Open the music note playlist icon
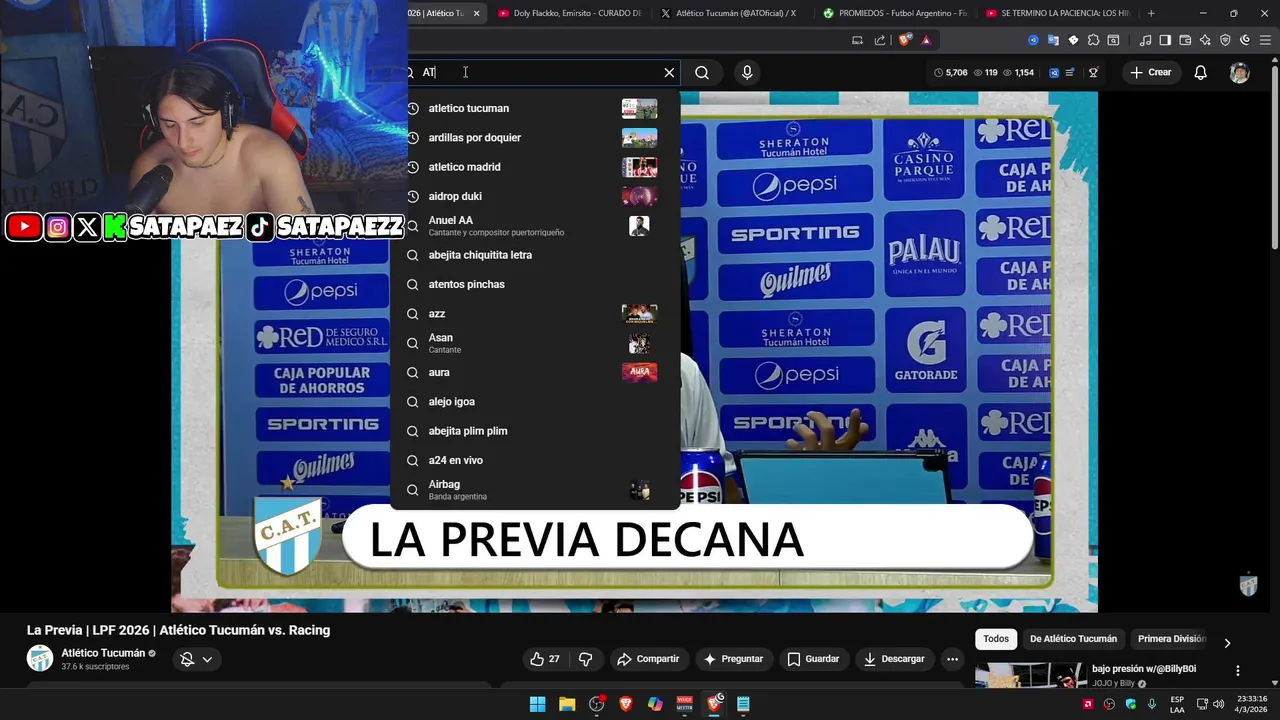The width and height of the screenshot is (1280, 720). click(1146, 40)
